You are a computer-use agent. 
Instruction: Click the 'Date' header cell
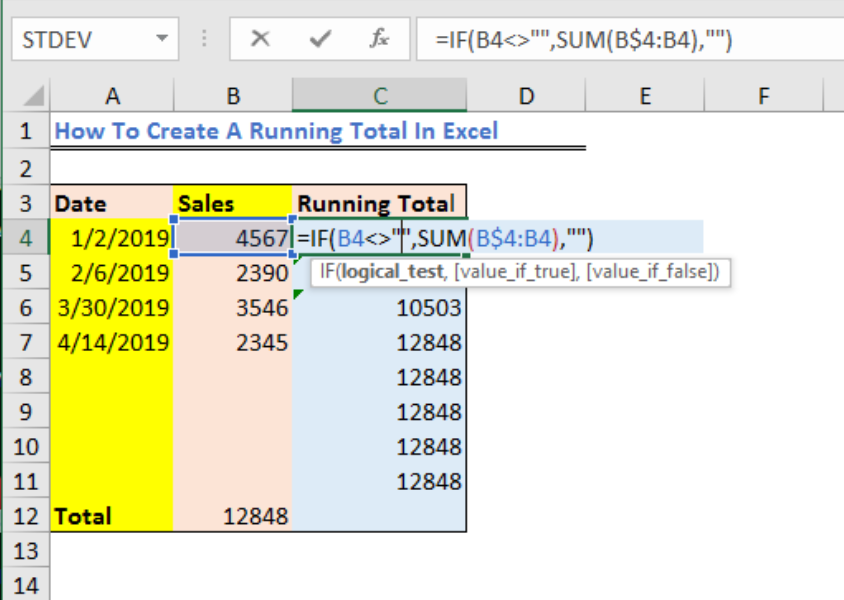click(112, 203)
